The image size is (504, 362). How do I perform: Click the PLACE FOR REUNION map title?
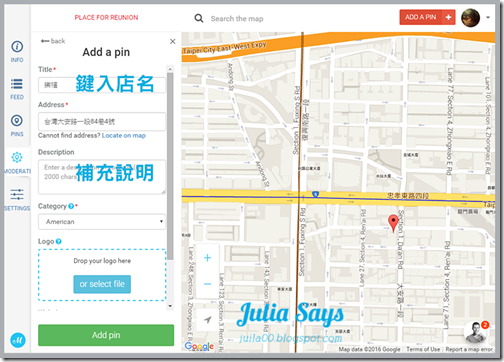pyautogui.click(x=106, y=18)
